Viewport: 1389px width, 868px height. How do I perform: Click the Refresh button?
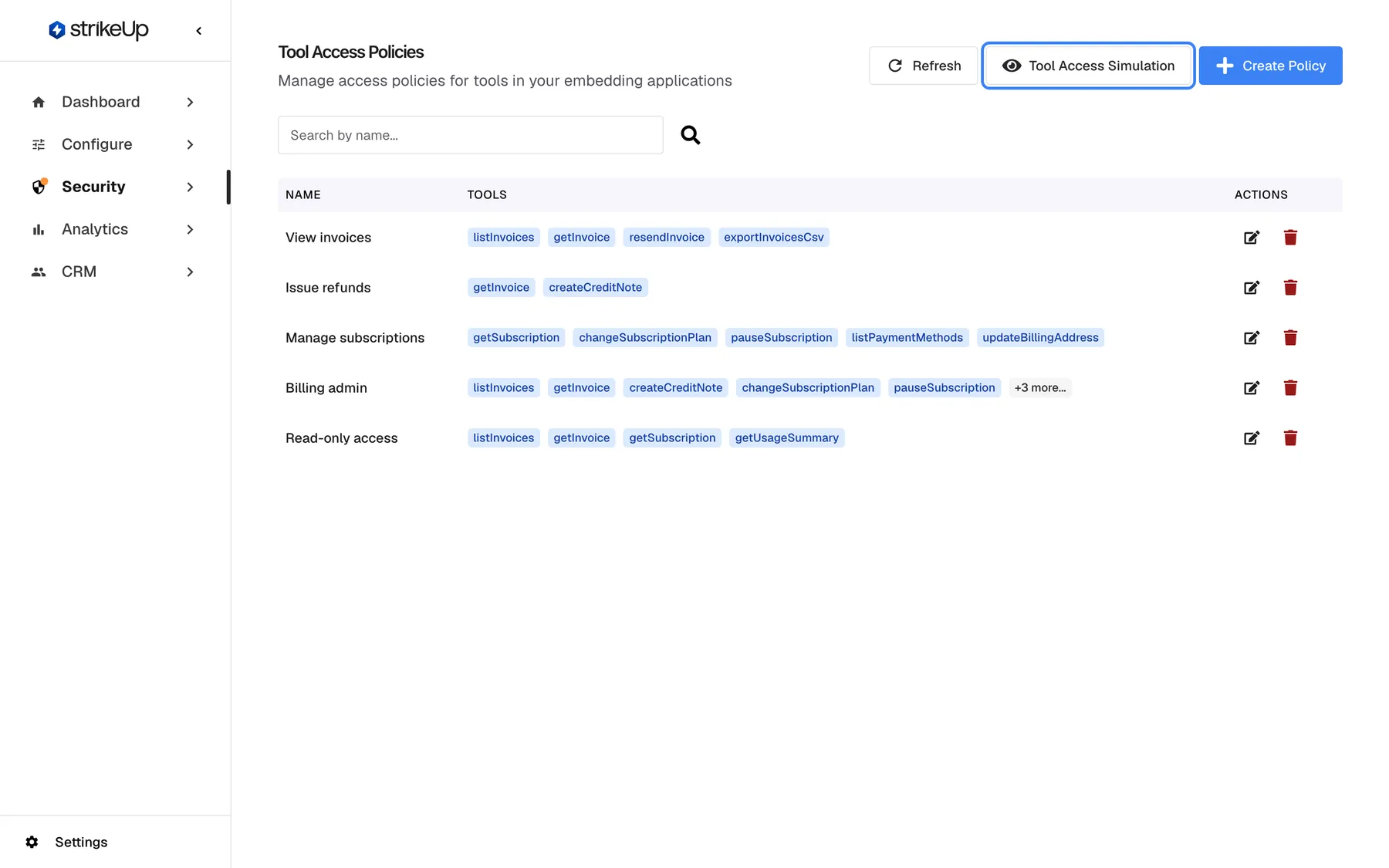point(924,66)
